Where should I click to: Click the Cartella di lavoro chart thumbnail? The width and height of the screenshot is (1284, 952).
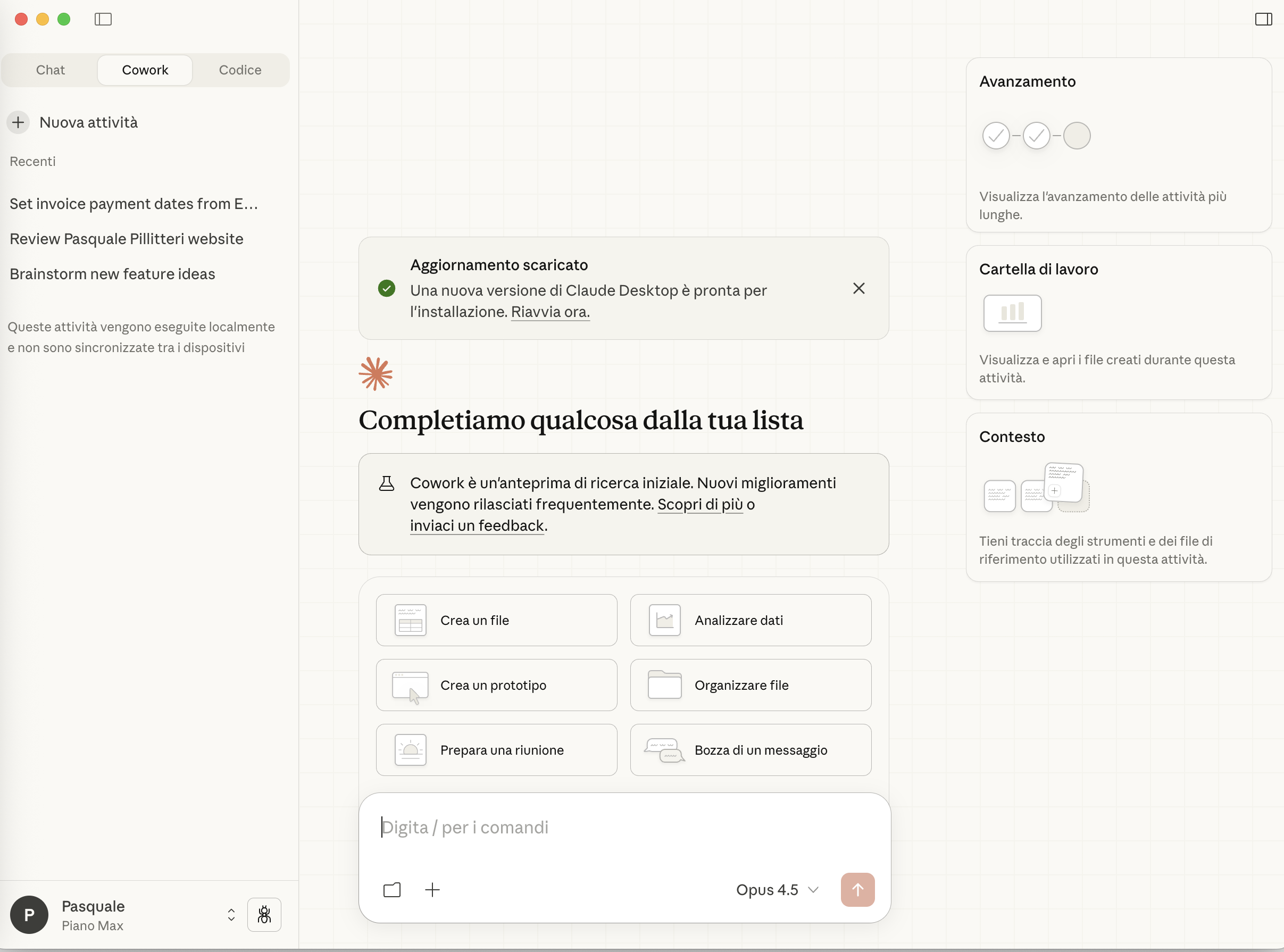click(1013, 313)
